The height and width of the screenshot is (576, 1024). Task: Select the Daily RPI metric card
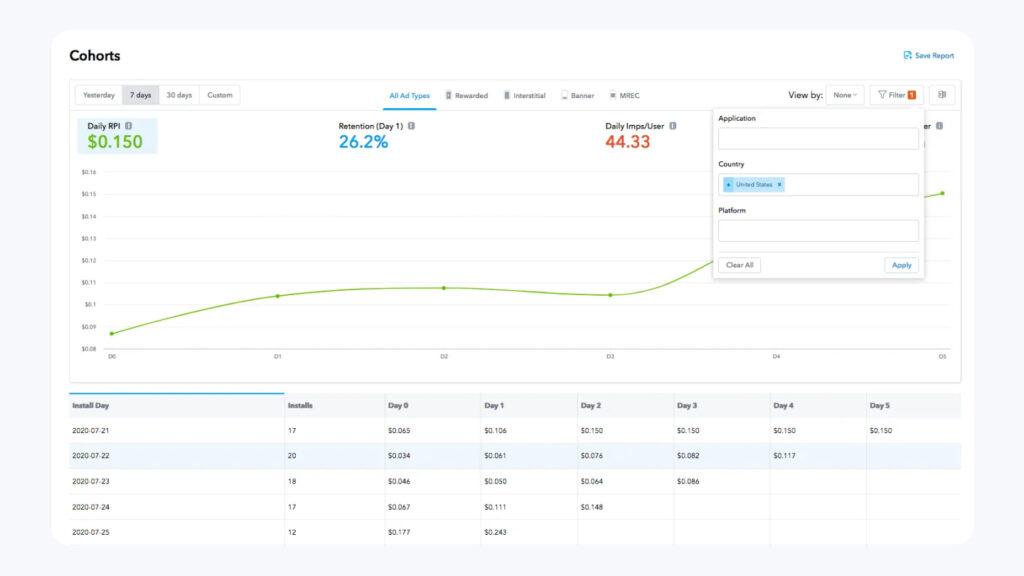pyautogui.click(x=118, y=136)
